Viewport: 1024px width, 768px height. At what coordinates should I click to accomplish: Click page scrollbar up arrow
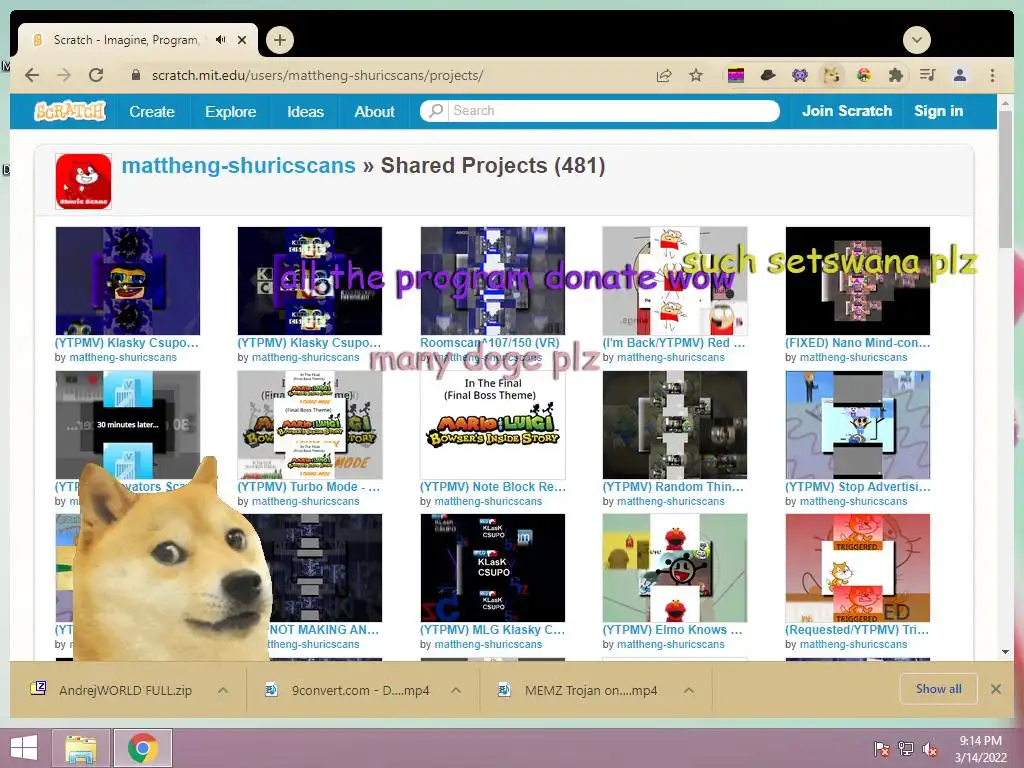1005,103
